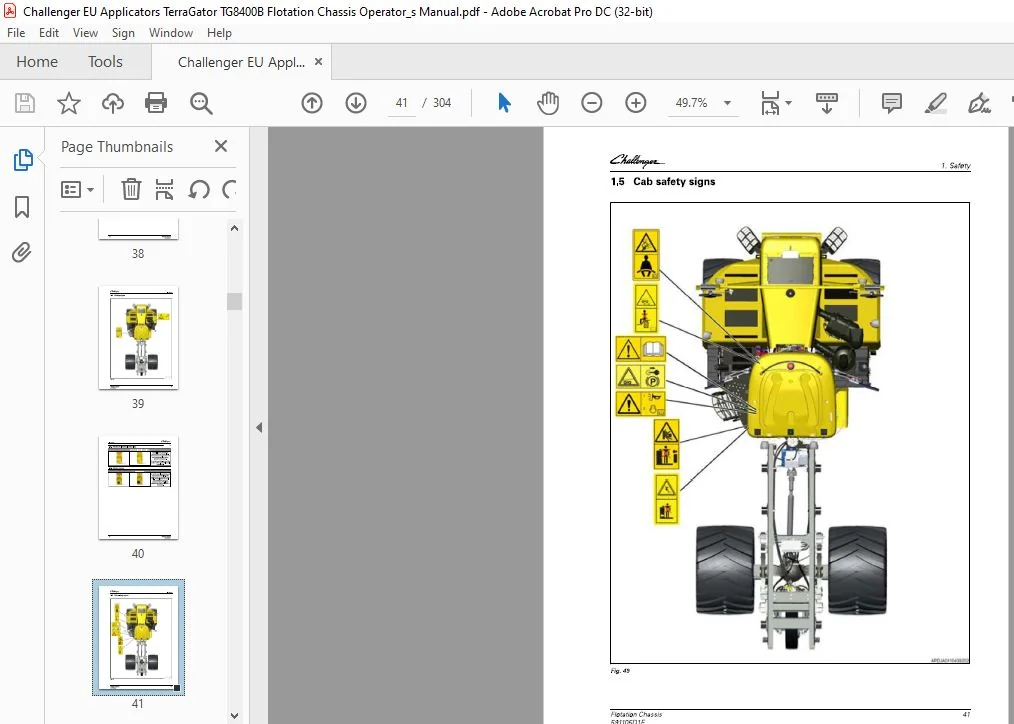Open the View menu
This screenshot has height=724, width=1014.
pos(85,33)
